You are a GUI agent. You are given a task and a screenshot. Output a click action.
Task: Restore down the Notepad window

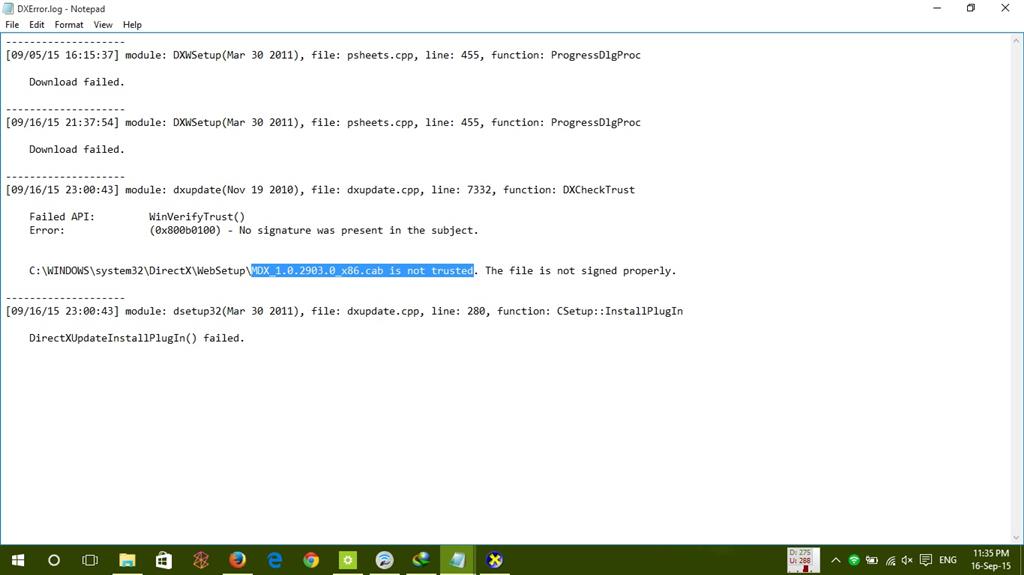pos(970,8)
